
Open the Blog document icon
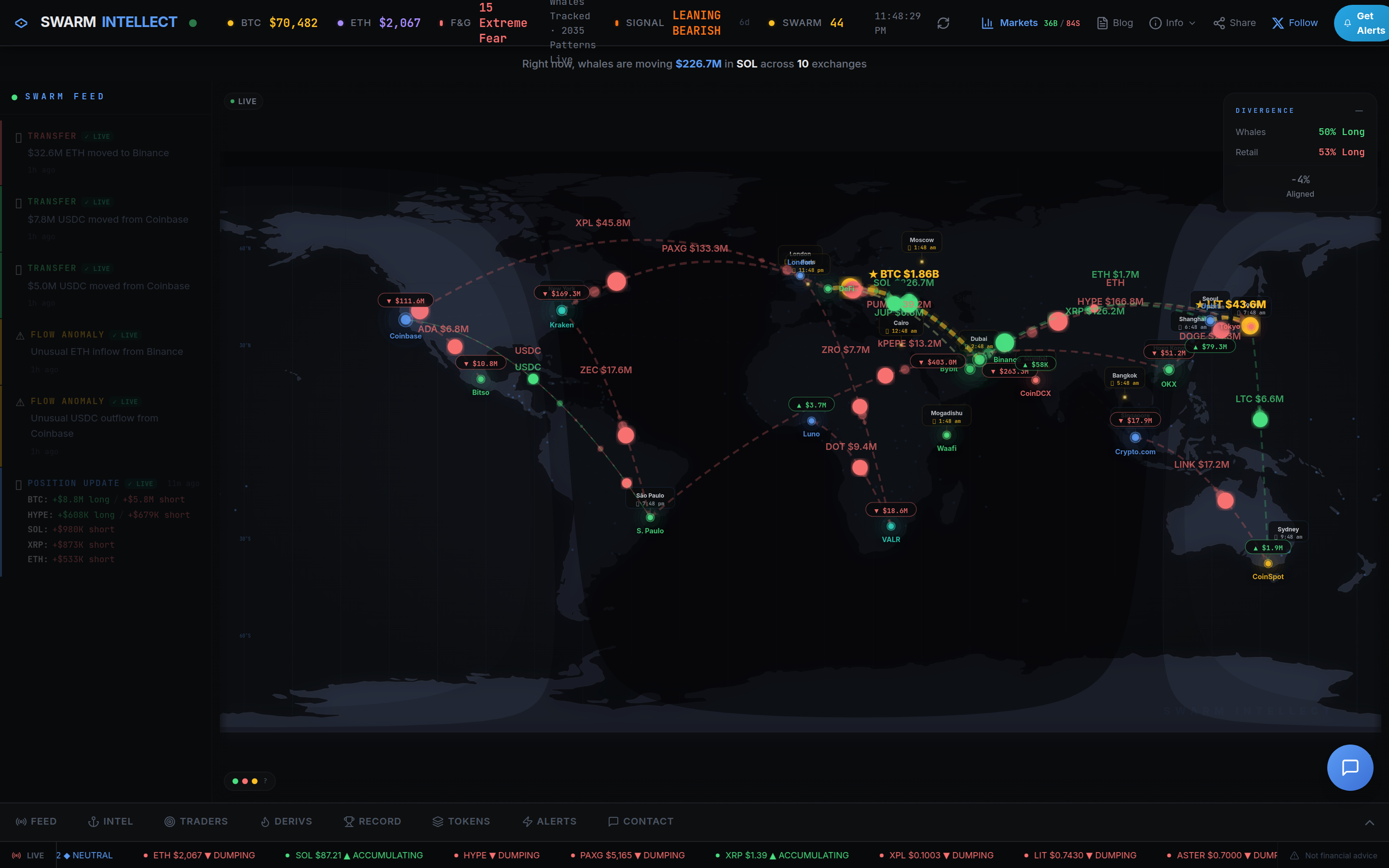tap(1102, 23)
